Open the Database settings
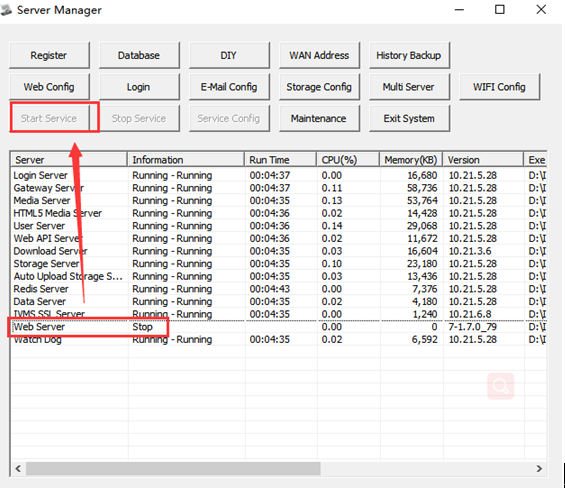 point(139,56)
